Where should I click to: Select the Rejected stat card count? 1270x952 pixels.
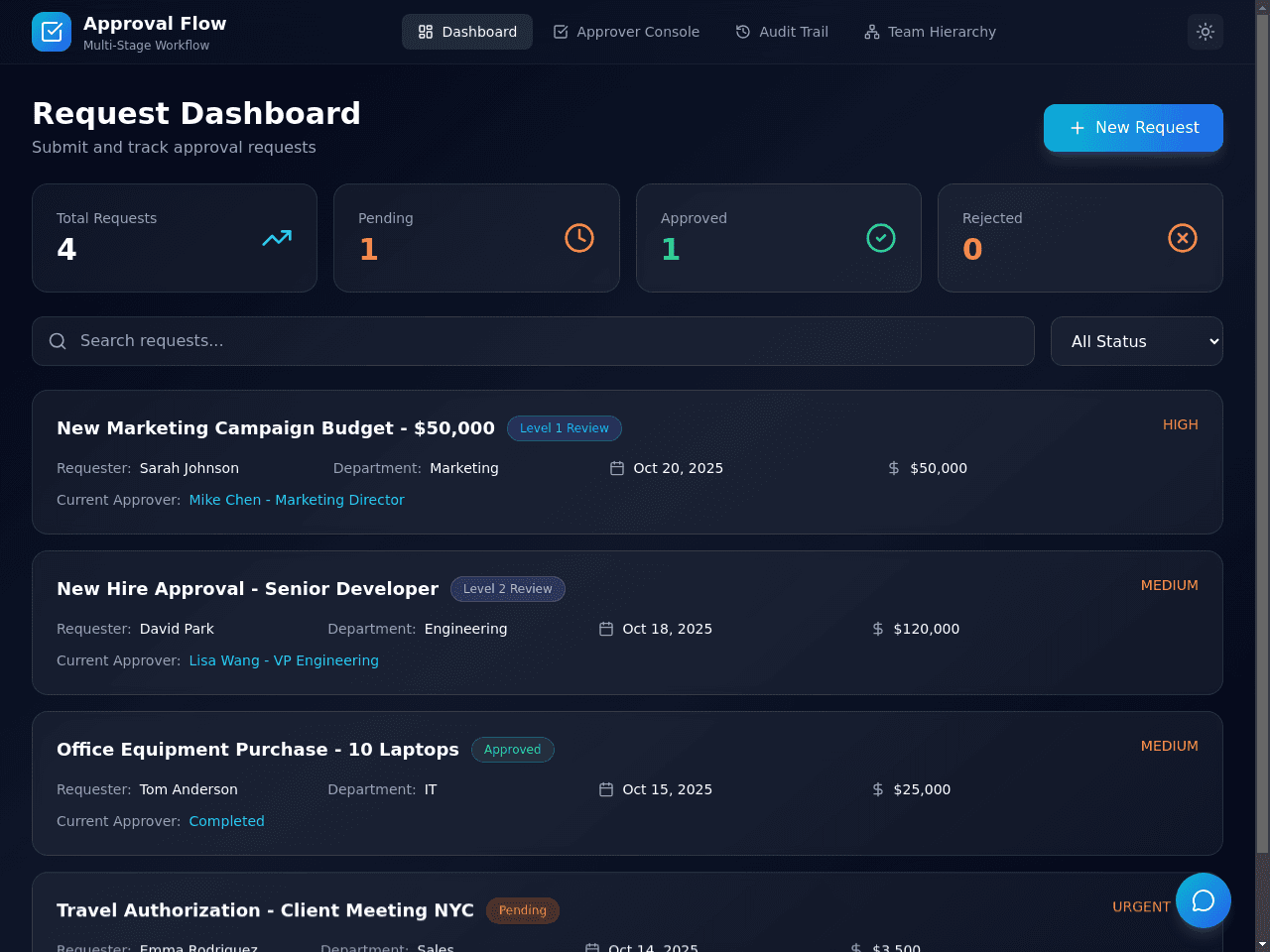[x=972, y=249]
